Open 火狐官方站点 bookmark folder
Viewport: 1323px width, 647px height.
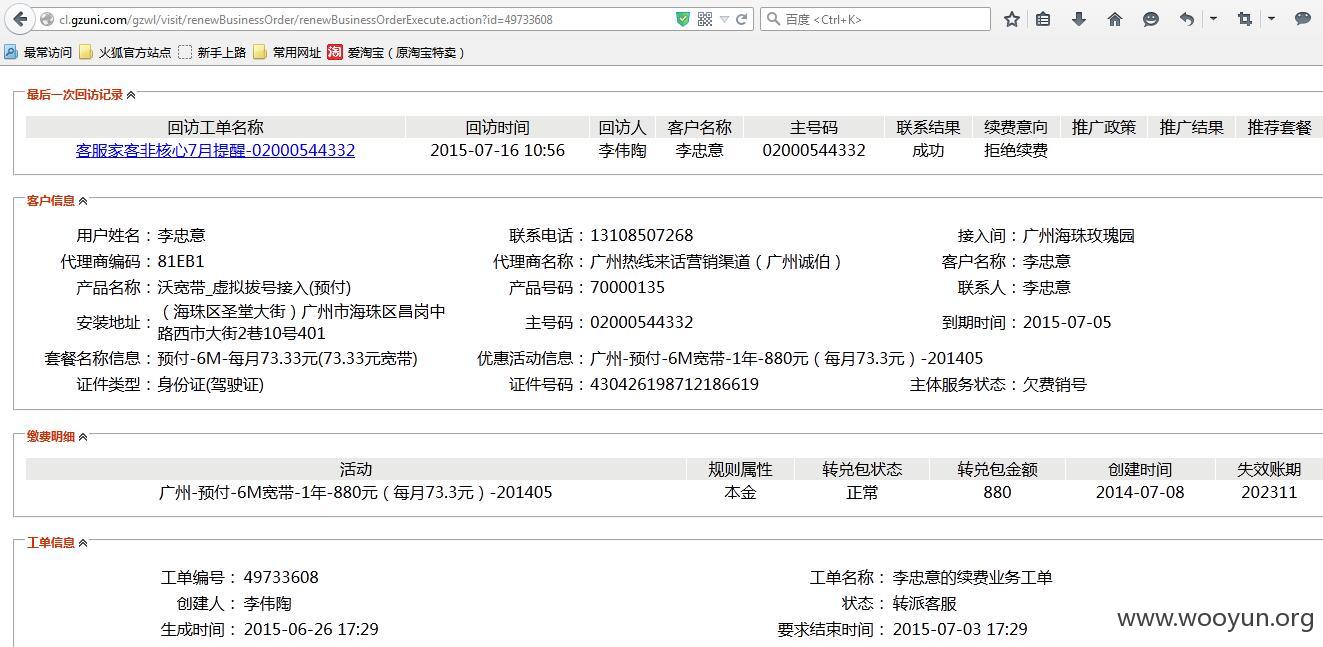(125, 52)
